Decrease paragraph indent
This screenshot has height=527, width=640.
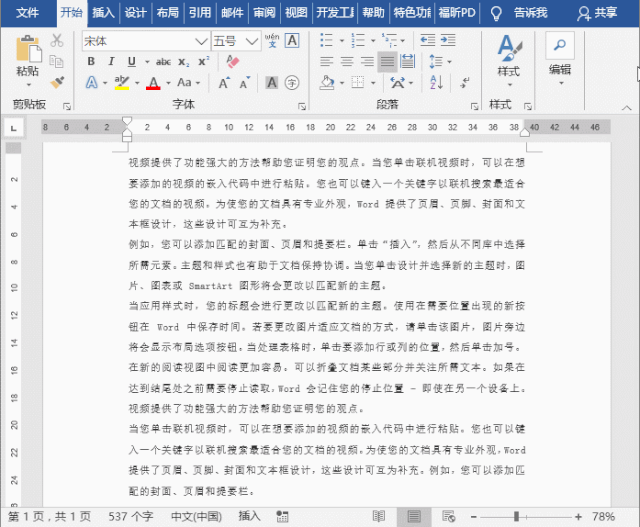click(x=428, y=40)
